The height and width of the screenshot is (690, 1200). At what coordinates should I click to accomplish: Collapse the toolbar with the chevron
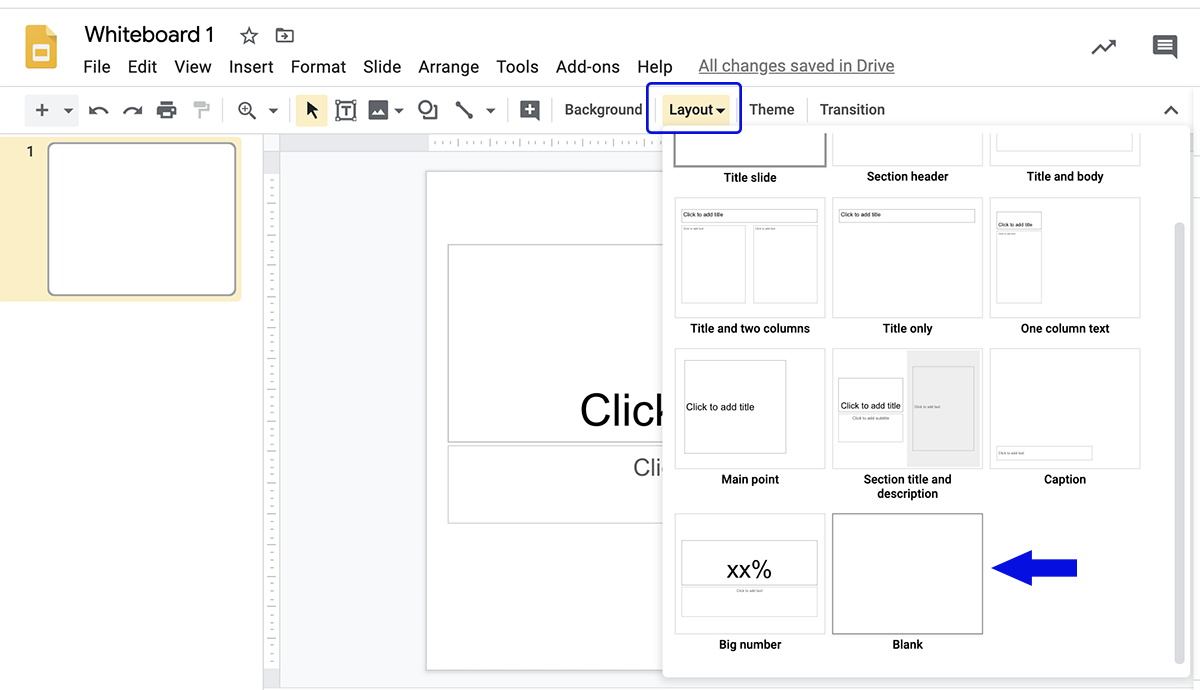(1170, 110)
